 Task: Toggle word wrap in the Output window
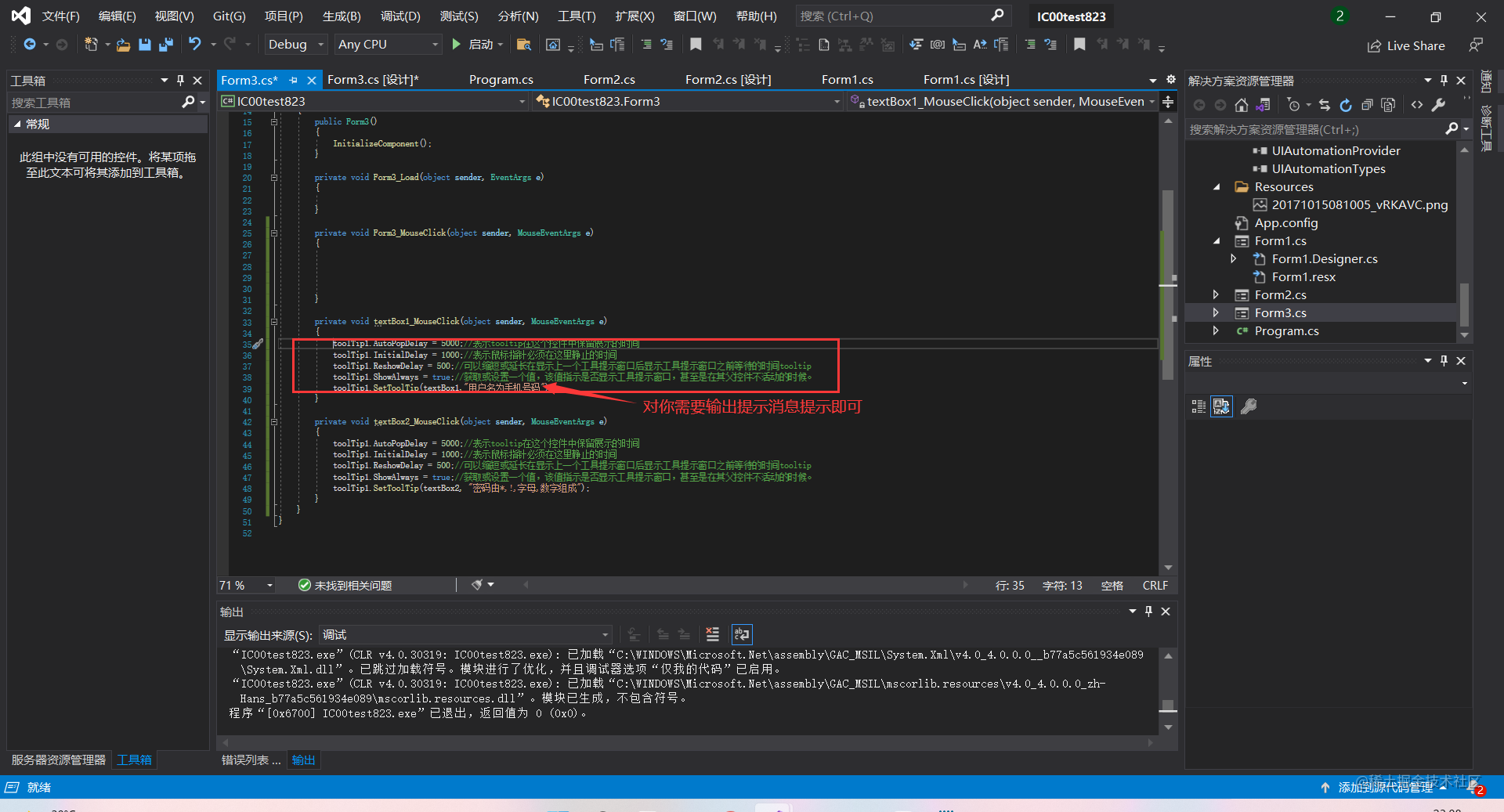(741, 634)
